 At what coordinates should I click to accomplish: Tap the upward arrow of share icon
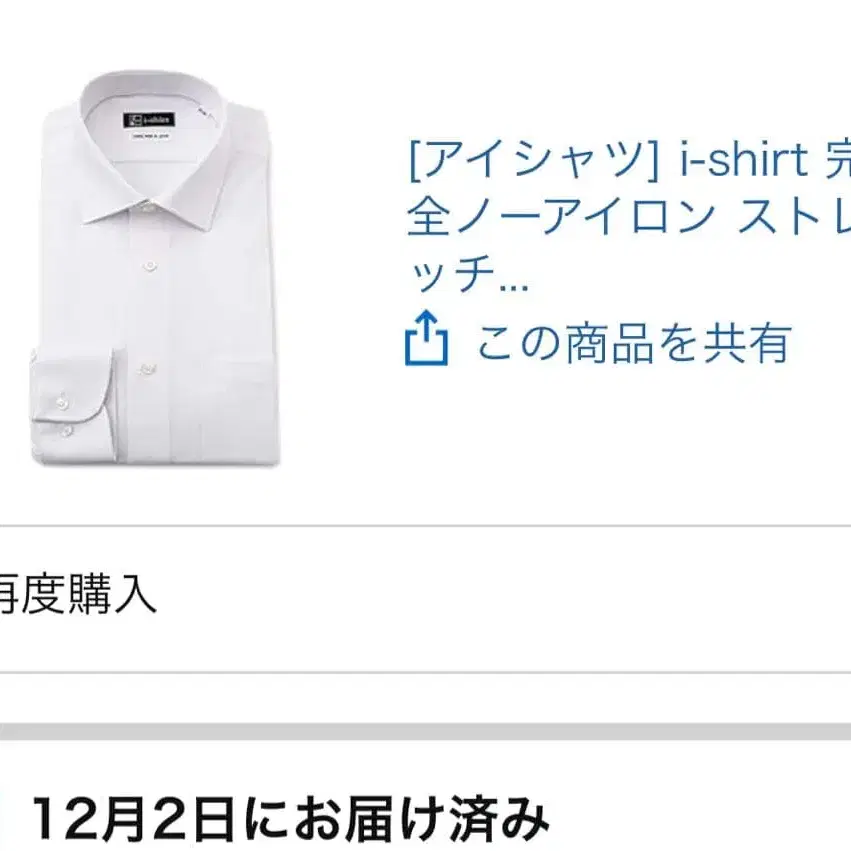click(x=428, y=327)
